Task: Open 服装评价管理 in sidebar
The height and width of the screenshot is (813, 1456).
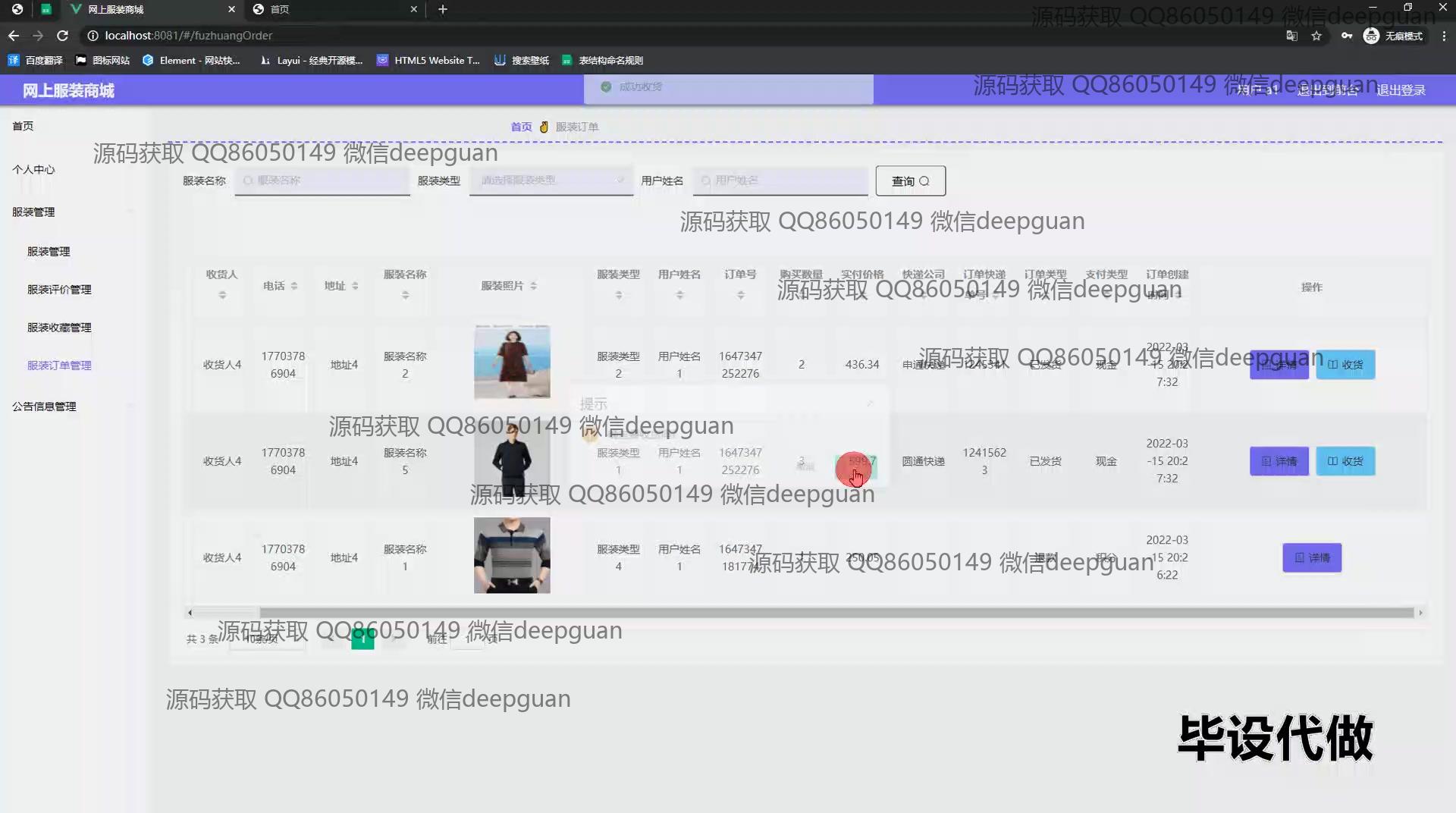Action: 59,289
